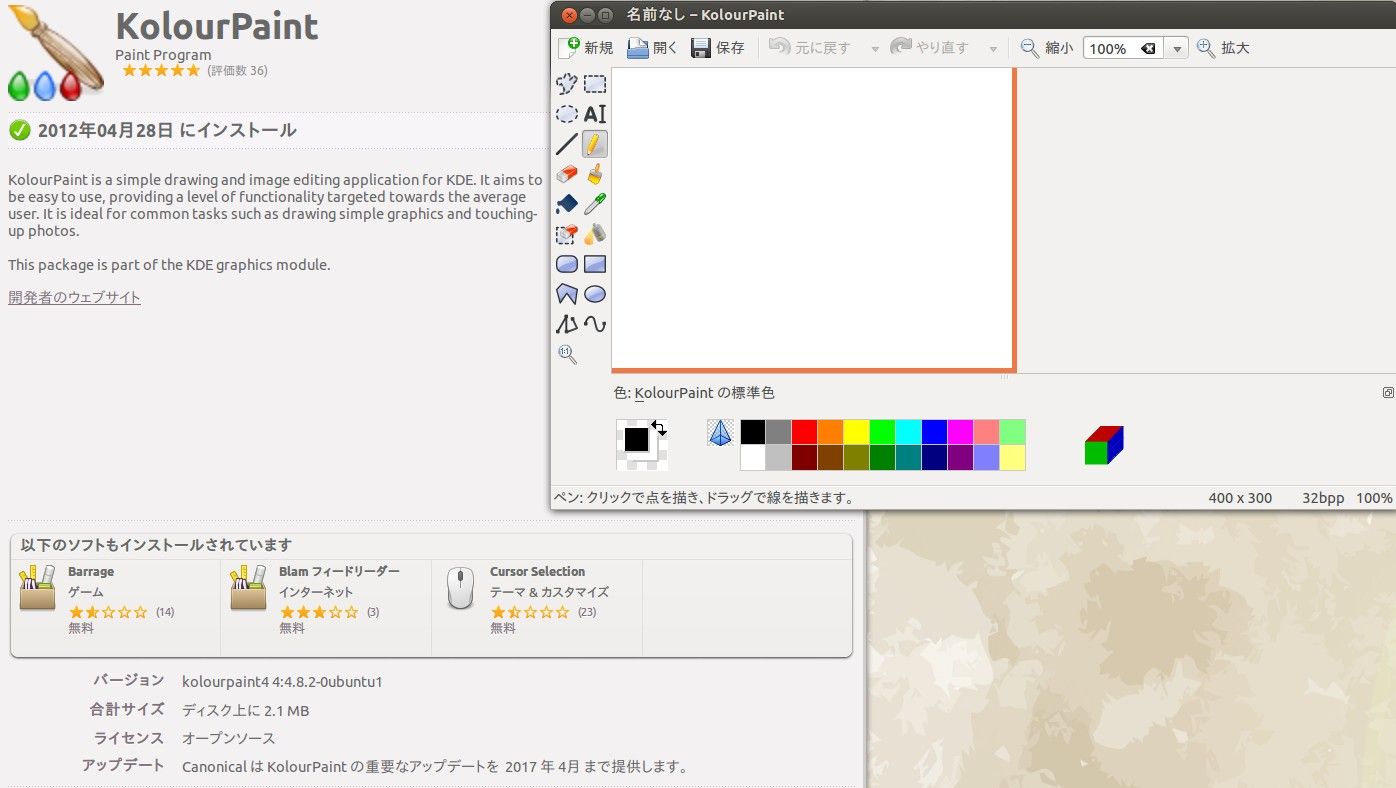Select the Rounded Rectangle tool

[x=567, y=264]
